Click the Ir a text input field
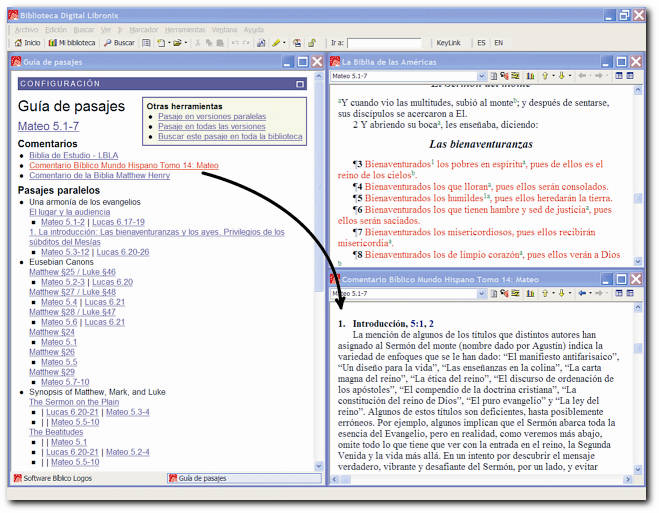The height and width of the screenshot is (513, 659). click(x=384, y=43)
